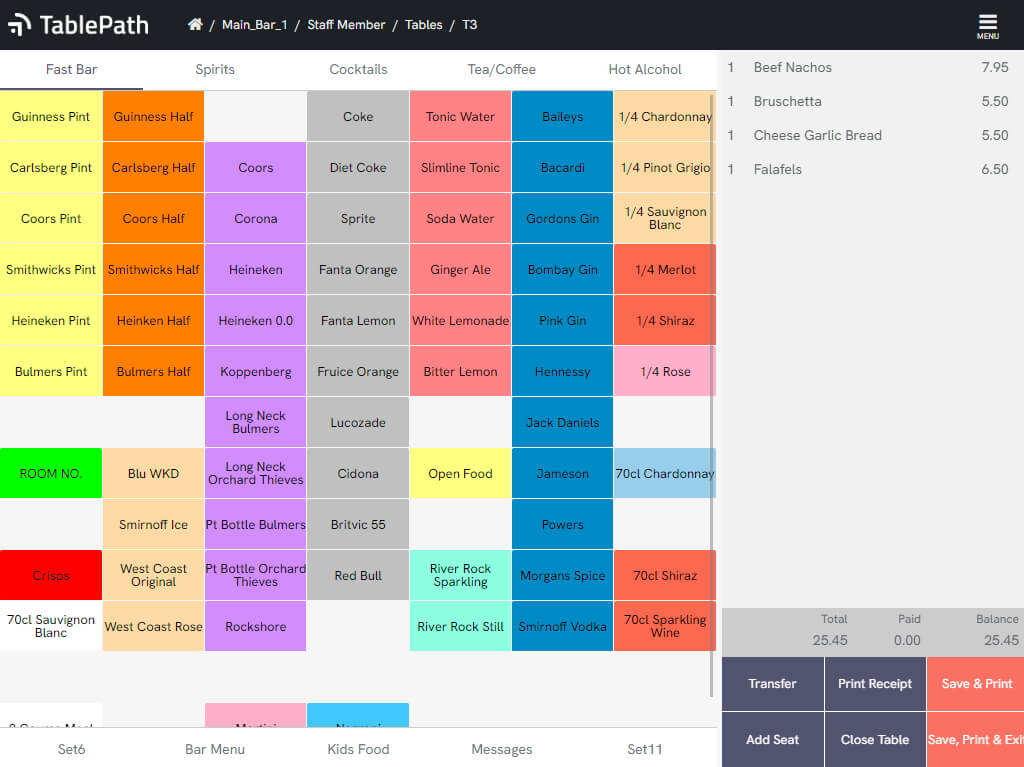
Task: Click the Transfer button
Action: click(773, 684)
